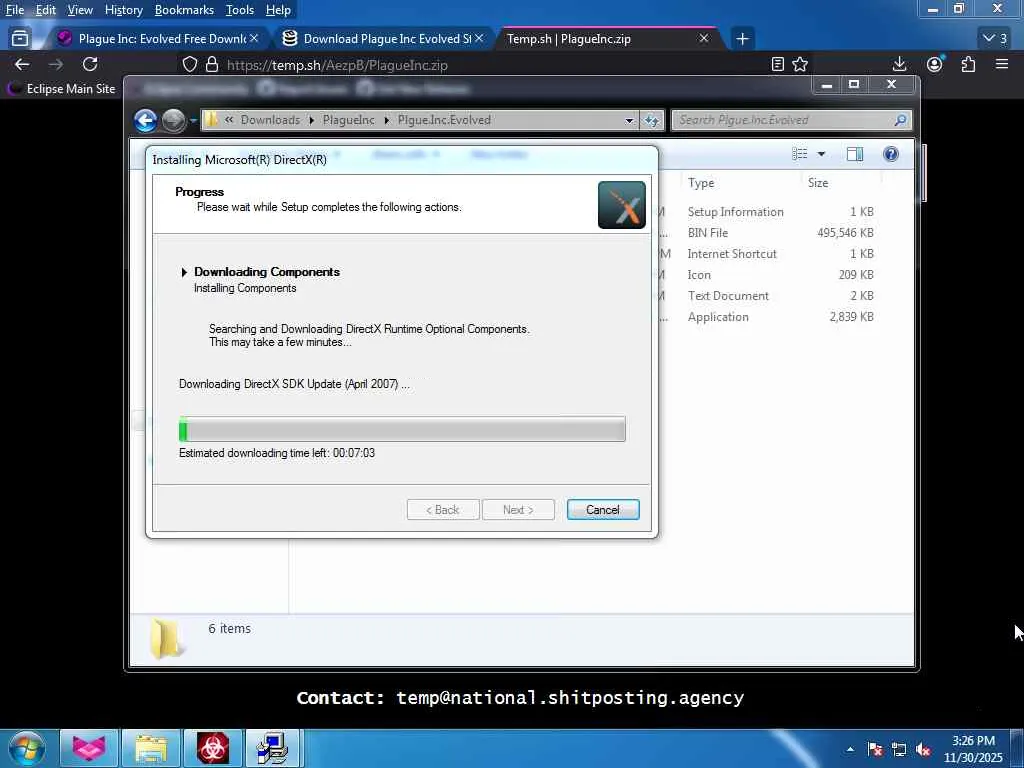Click the DirectX download progress bar

(402, 429)
